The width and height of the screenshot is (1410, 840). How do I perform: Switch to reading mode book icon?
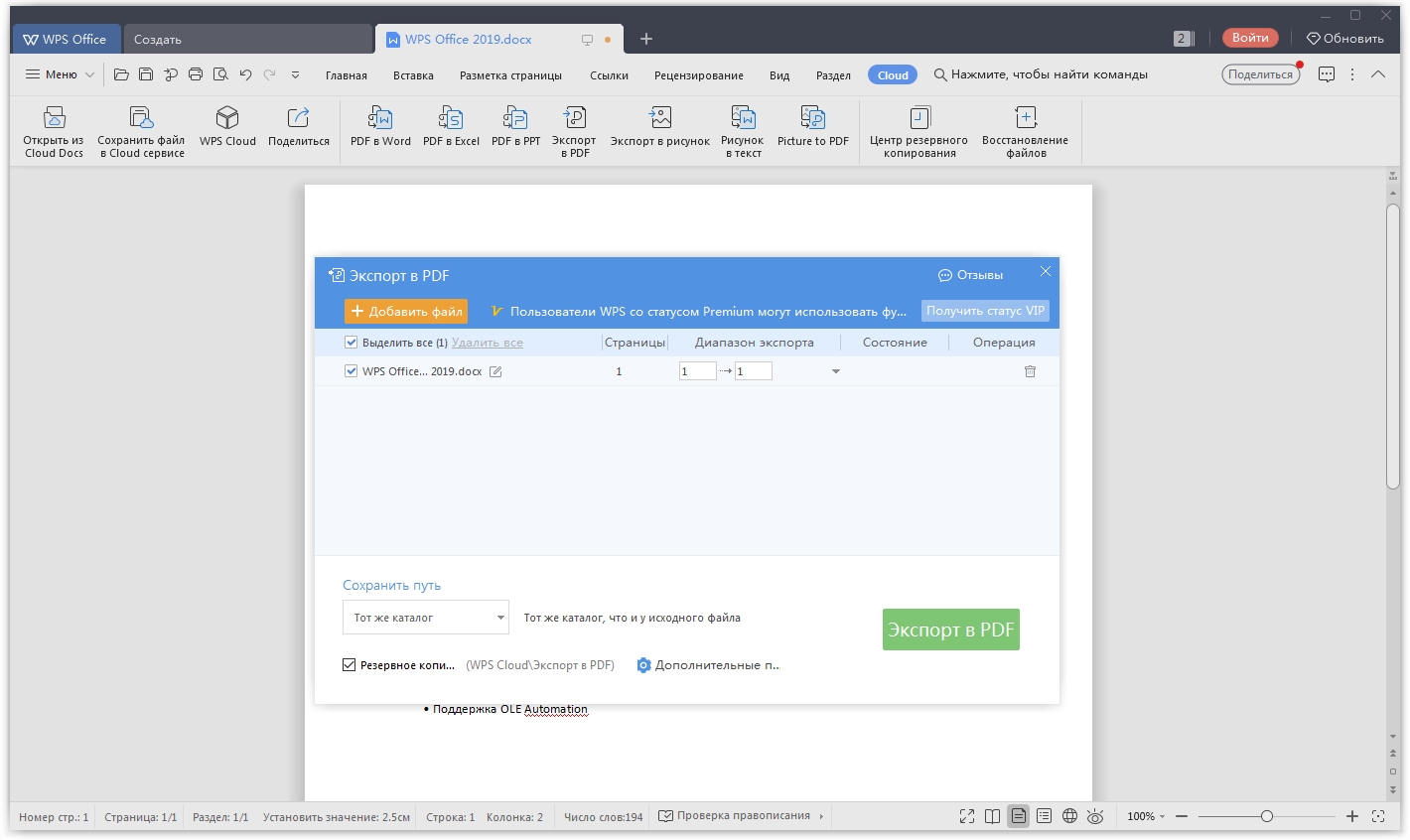point(992,816)
